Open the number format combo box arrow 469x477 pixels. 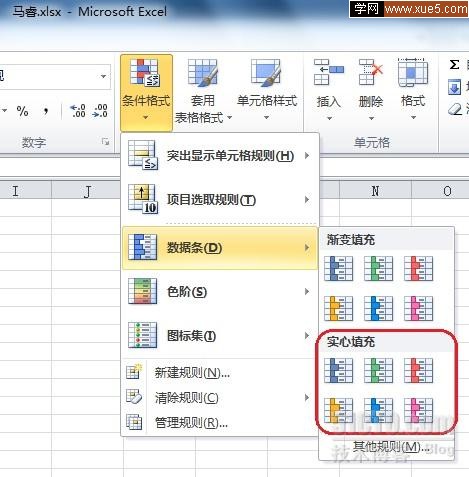tap(103, 76)
